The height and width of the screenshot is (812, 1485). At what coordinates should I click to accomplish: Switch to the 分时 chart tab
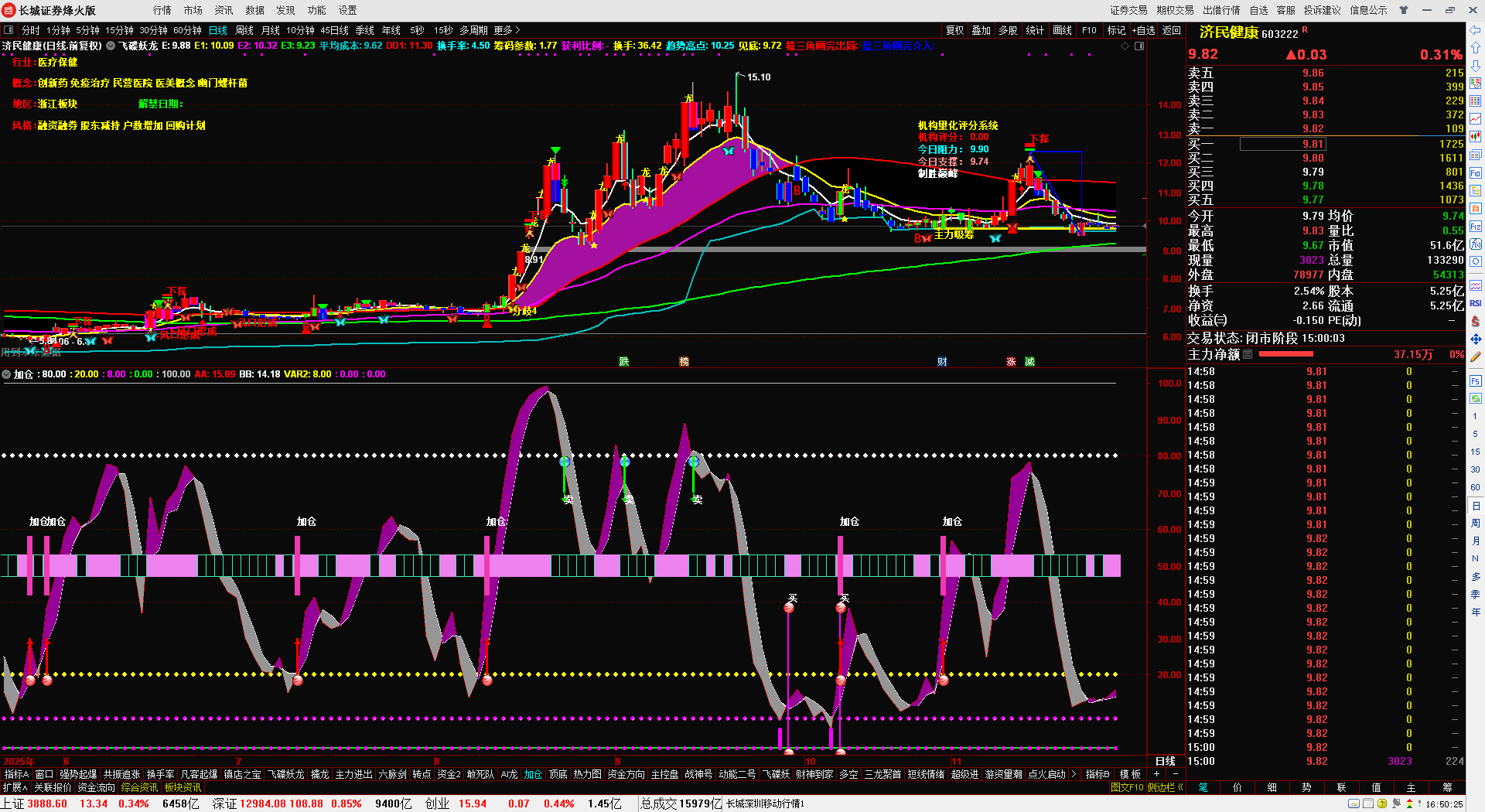(31, 30)
